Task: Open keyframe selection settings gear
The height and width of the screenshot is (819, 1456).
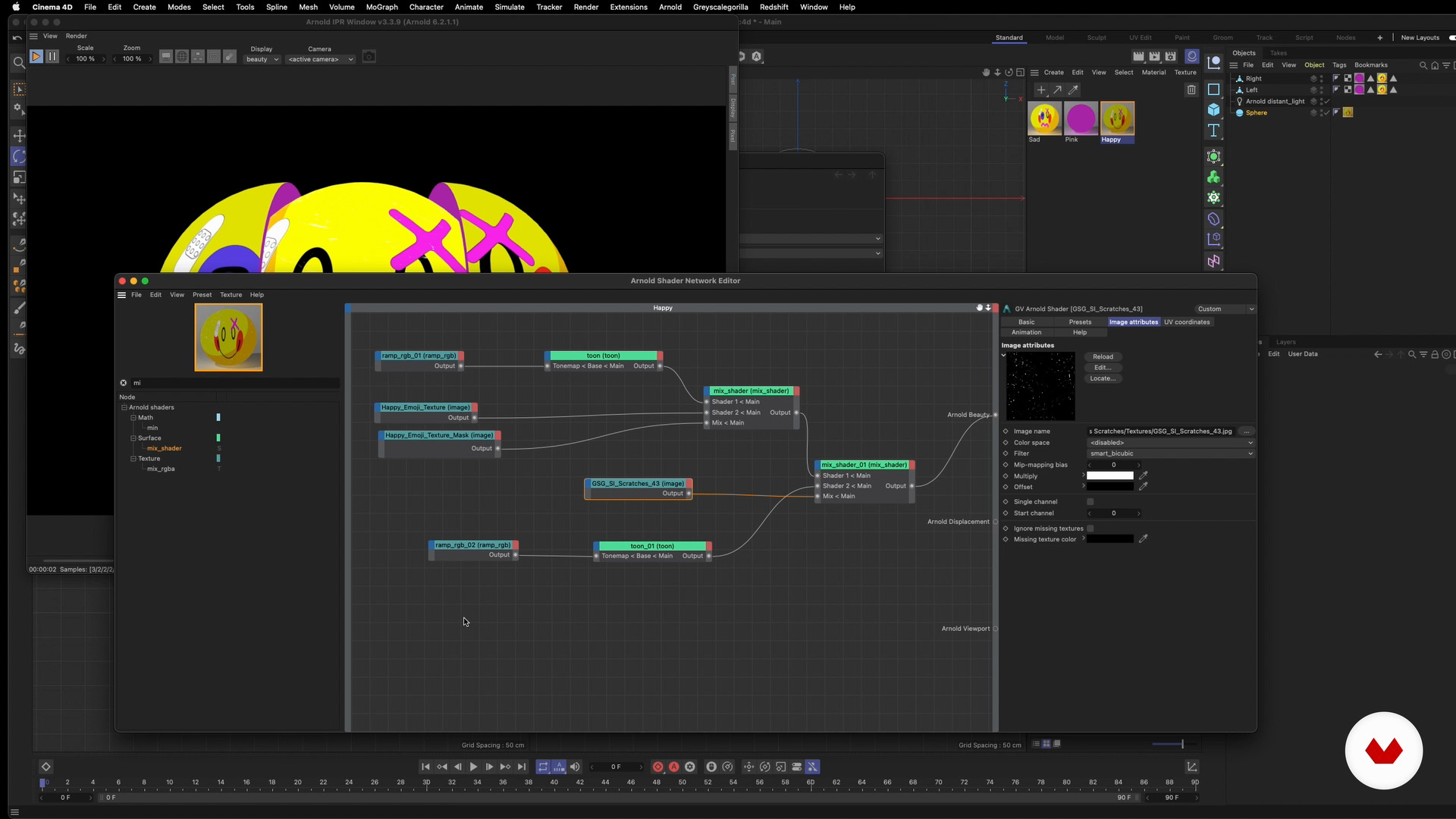Action: [689, 767]
